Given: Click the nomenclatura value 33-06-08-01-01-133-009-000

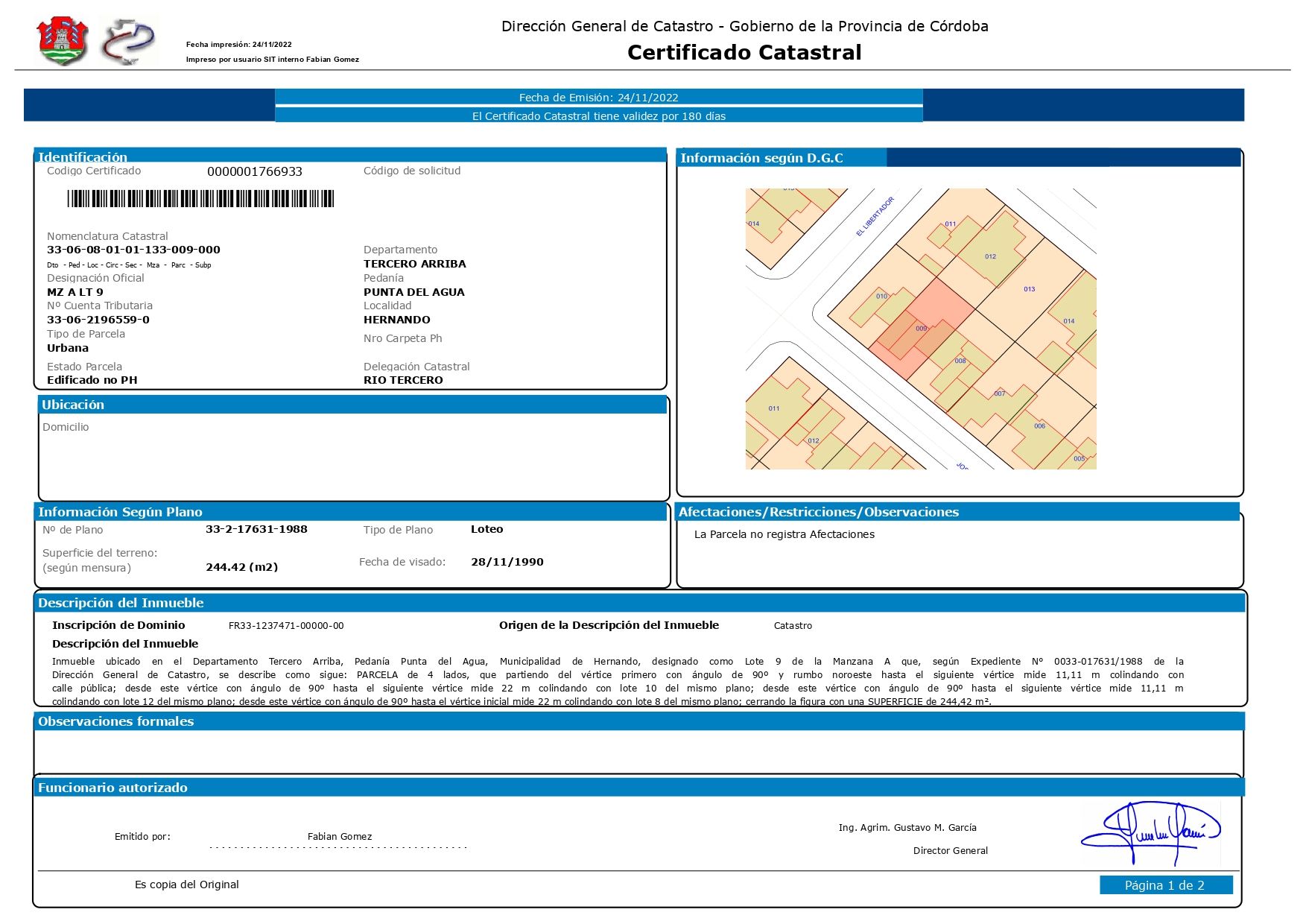Looking at the screenshot, I should pyautogui.click(x=133, y=250).
